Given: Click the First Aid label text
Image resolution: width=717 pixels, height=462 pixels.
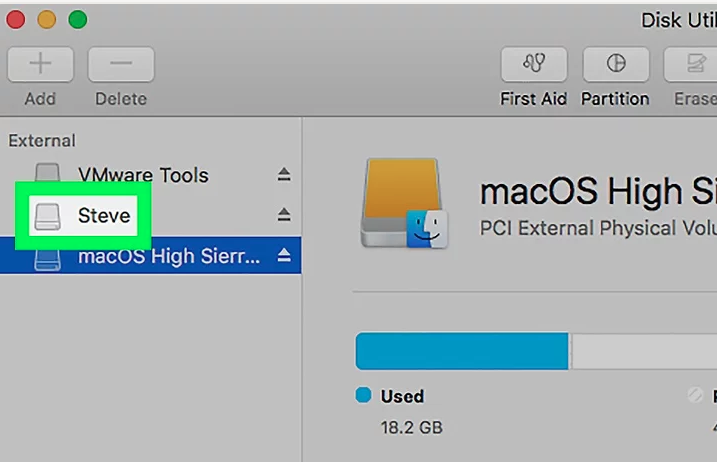Looking at the screenshot, I should [534, 99].
